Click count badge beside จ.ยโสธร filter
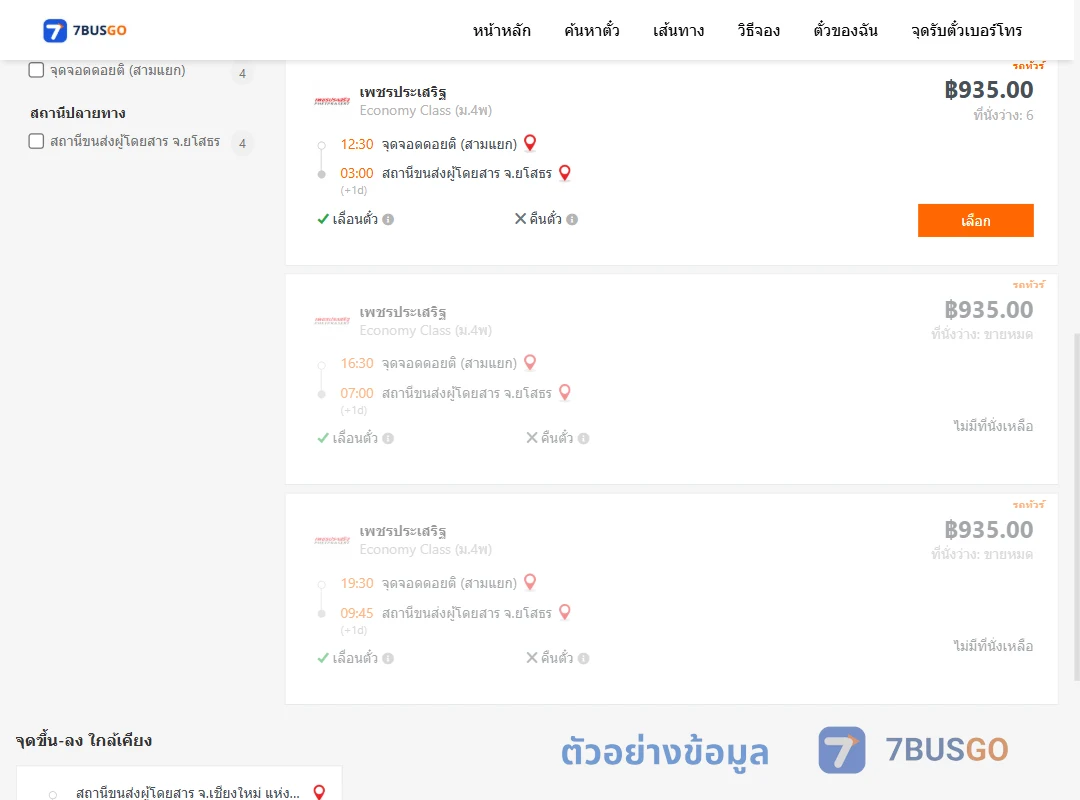 [x=242, y=143]
